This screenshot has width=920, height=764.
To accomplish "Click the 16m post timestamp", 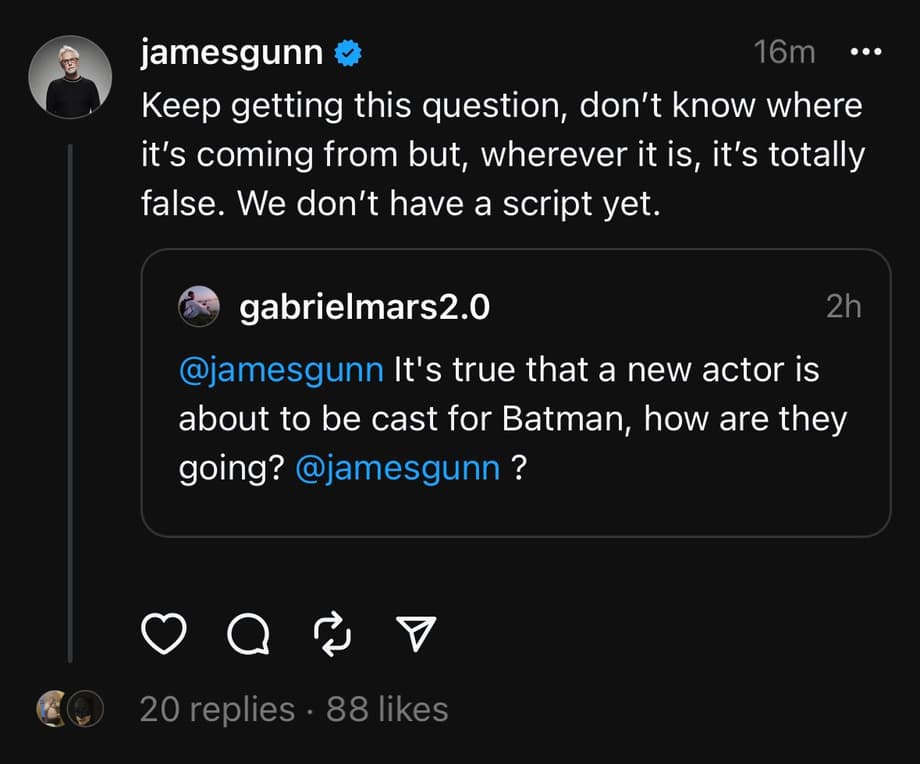I will (785, 53).
